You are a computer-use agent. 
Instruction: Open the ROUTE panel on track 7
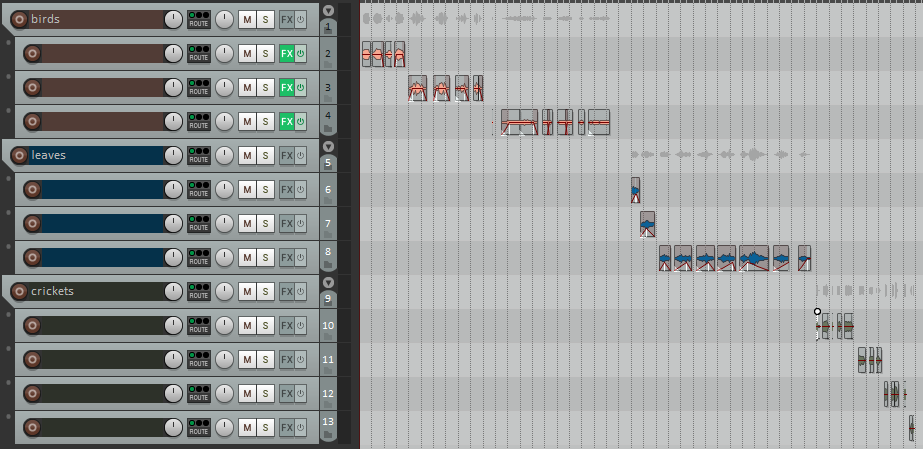[199, 224]
